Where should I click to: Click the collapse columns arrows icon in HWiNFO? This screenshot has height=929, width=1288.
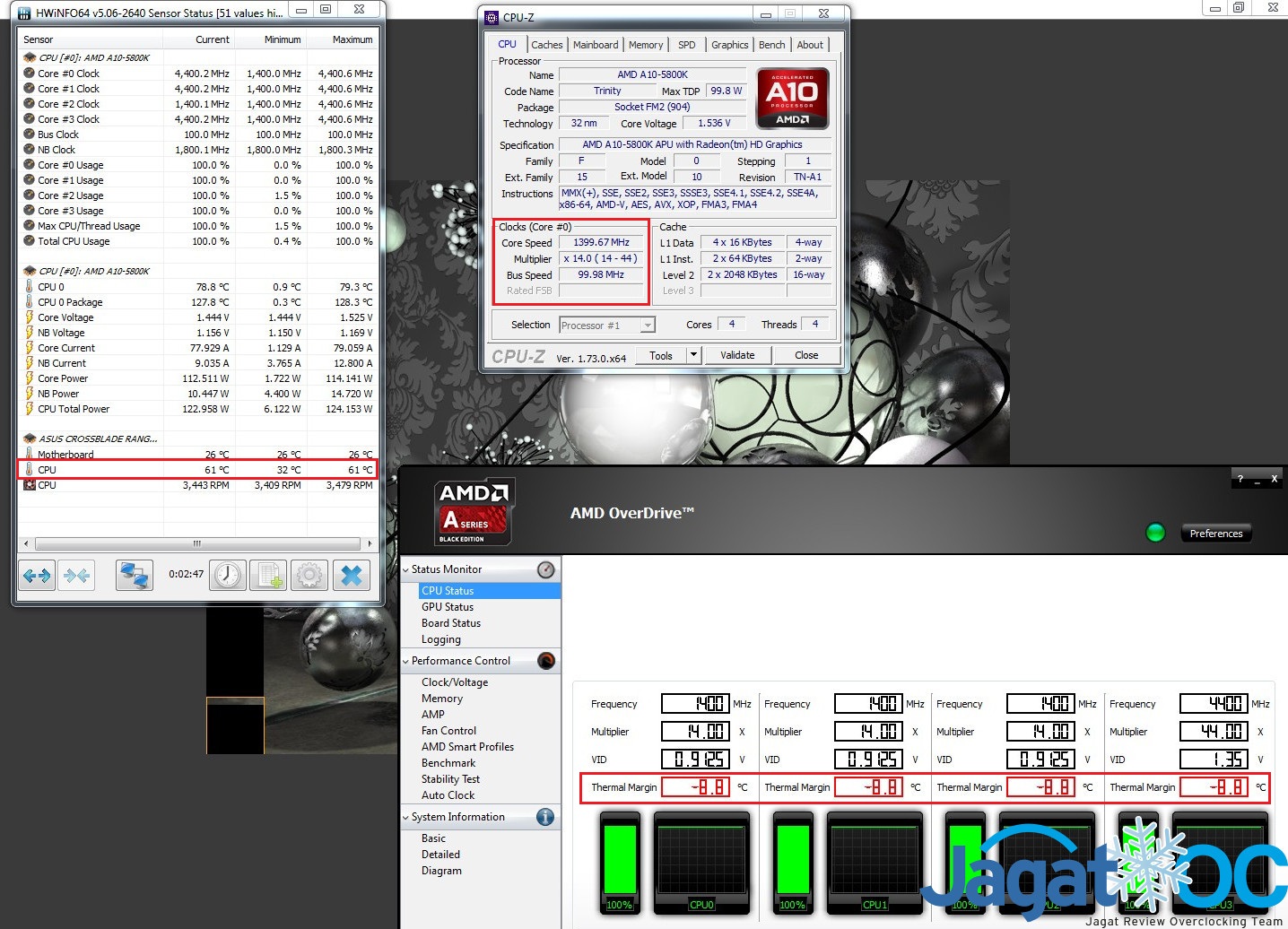point(76,575)
